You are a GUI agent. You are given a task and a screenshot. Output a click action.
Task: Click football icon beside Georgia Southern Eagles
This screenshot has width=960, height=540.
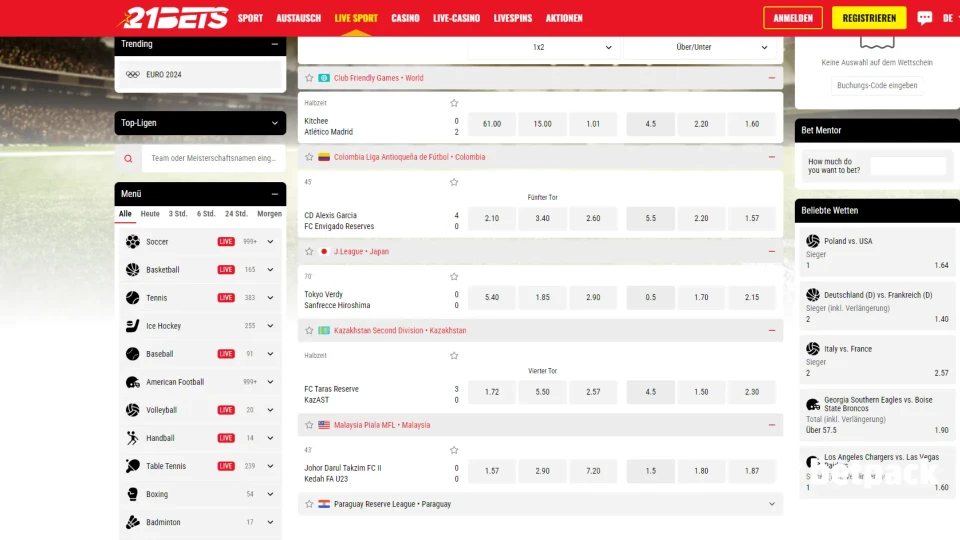[x=812, y=404]
